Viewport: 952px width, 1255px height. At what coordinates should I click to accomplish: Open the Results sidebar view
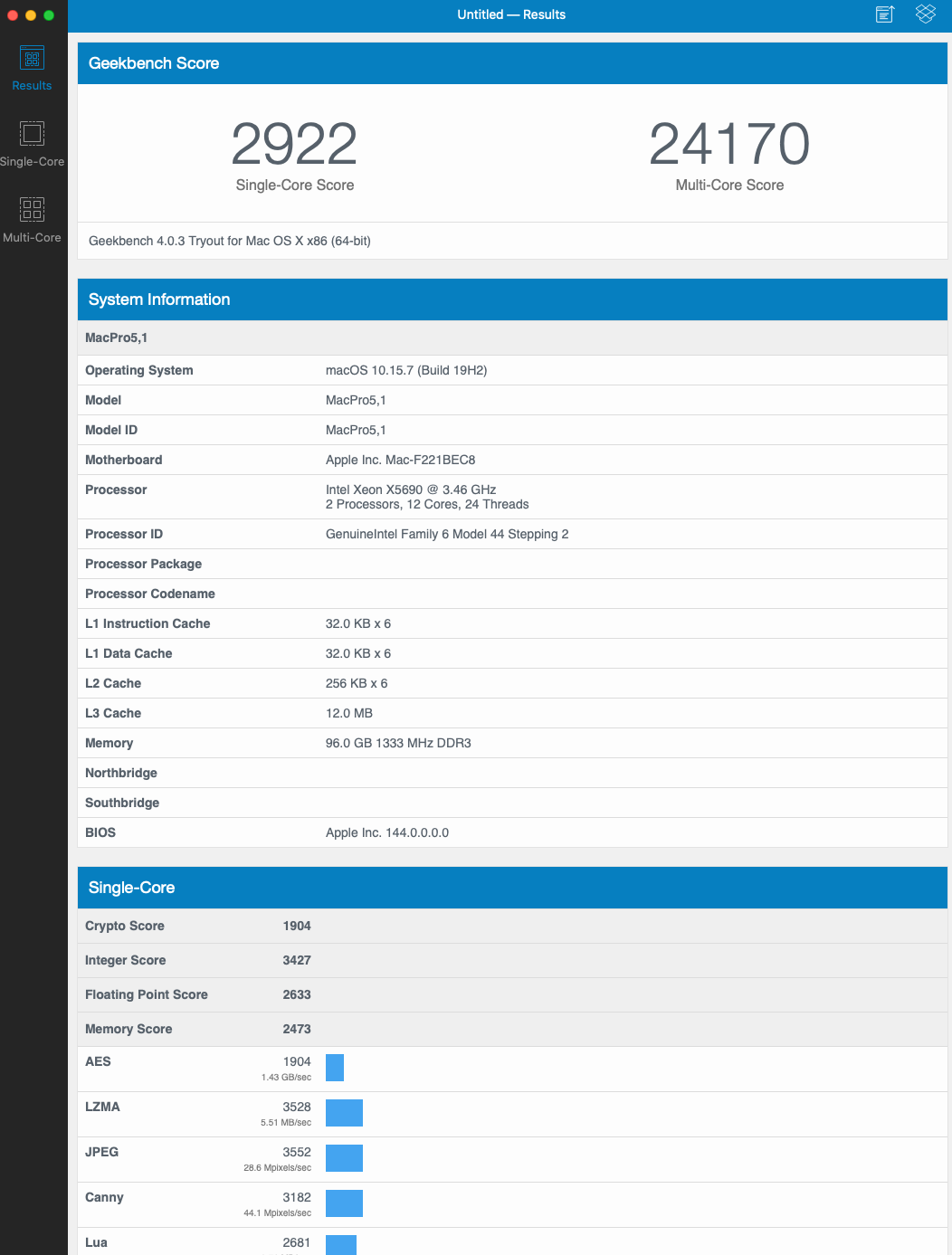click(x=33, y=69)
